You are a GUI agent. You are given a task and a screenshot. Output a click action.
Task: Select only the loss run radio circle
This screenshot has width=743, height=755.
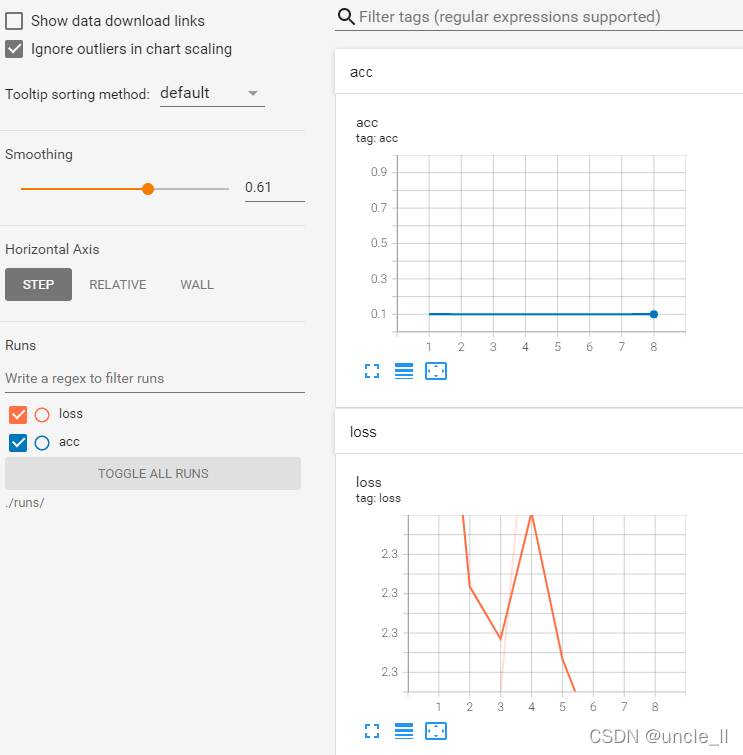(42, 415)
